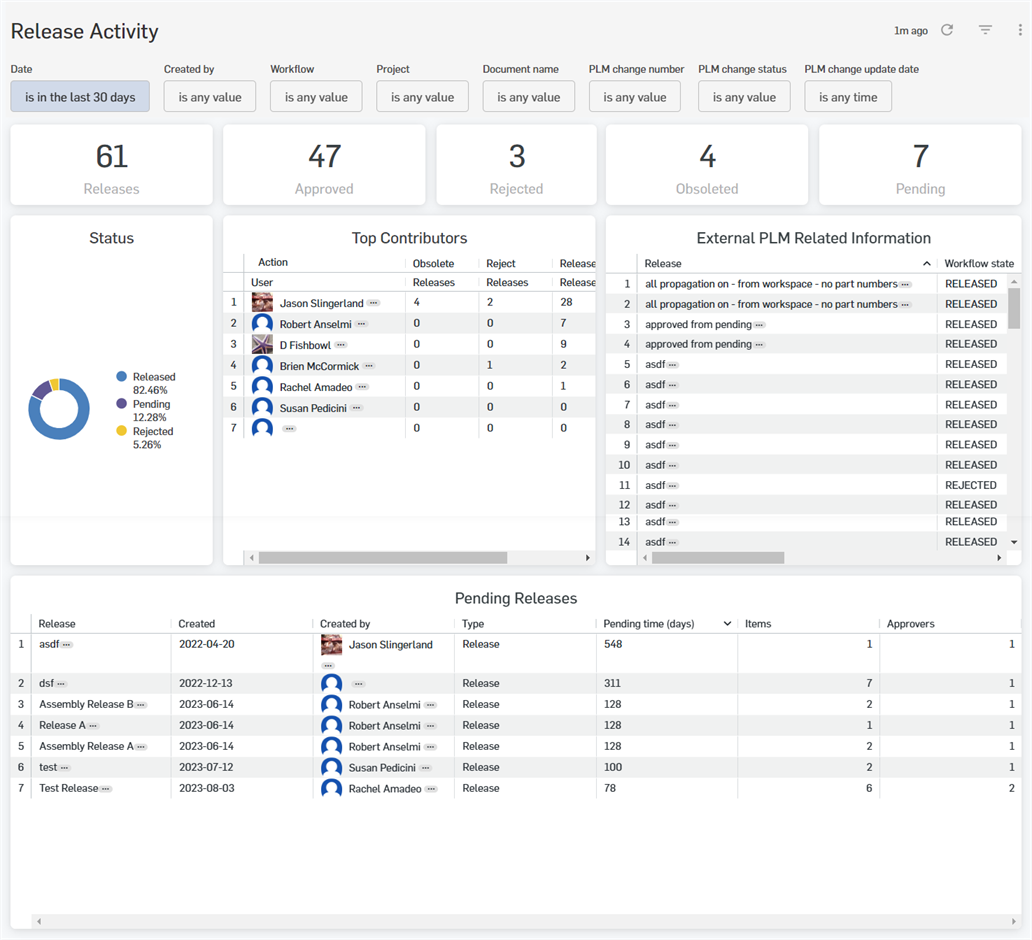The height and width of the screenshot is (940, 1032).
Task: Click the 61 Releases summary tile
Action: pos(112,165)
